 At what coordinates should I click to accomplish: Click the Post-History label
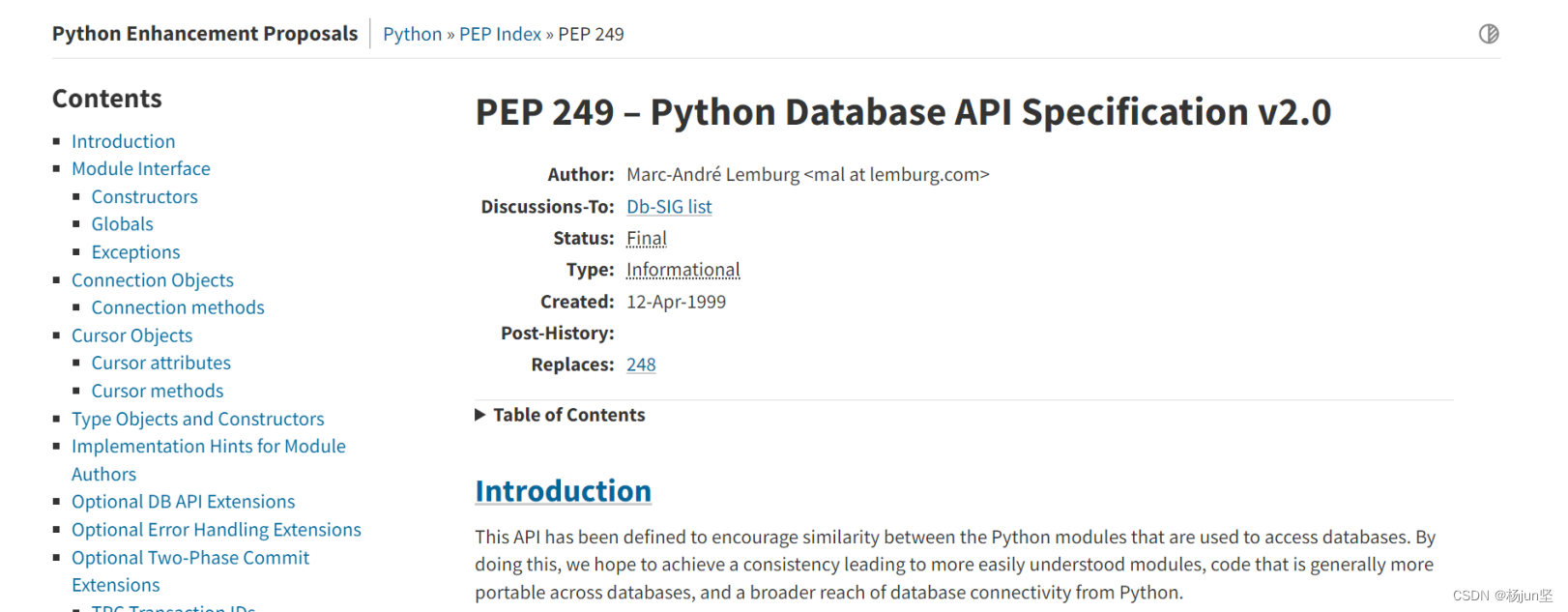(x=557, y=334)
